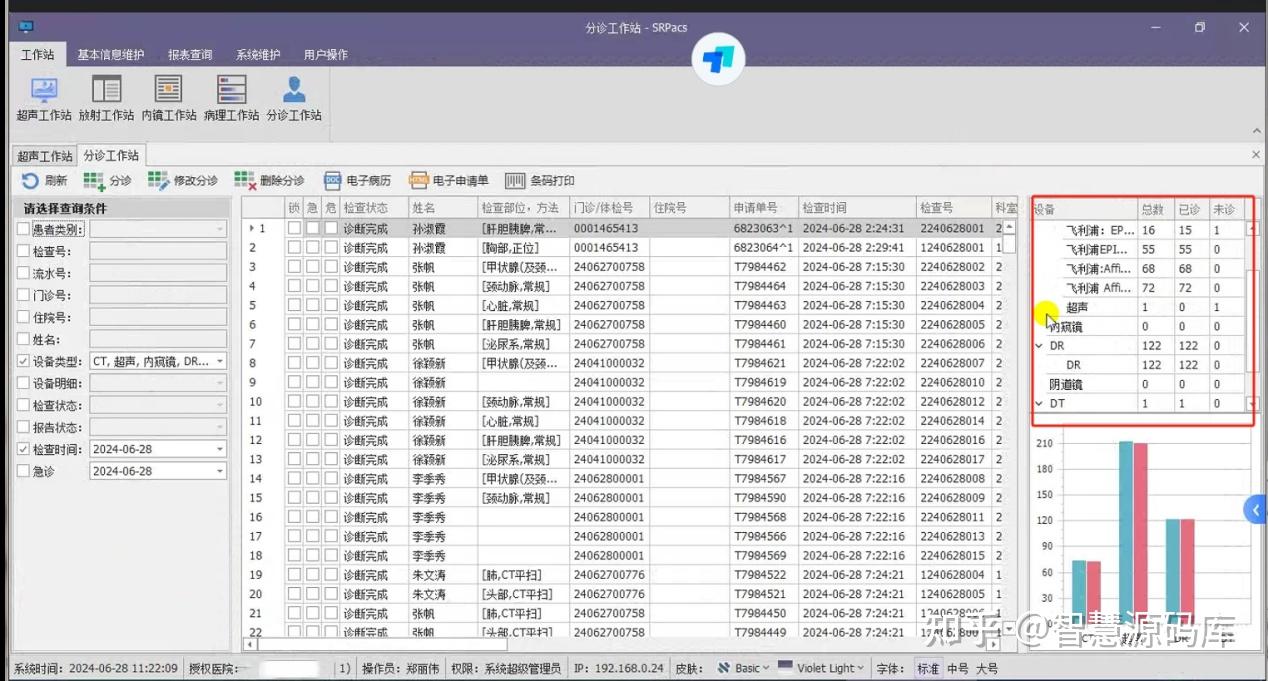
Task: Collapse the DR device tree node
Action: pos(1040,346)
